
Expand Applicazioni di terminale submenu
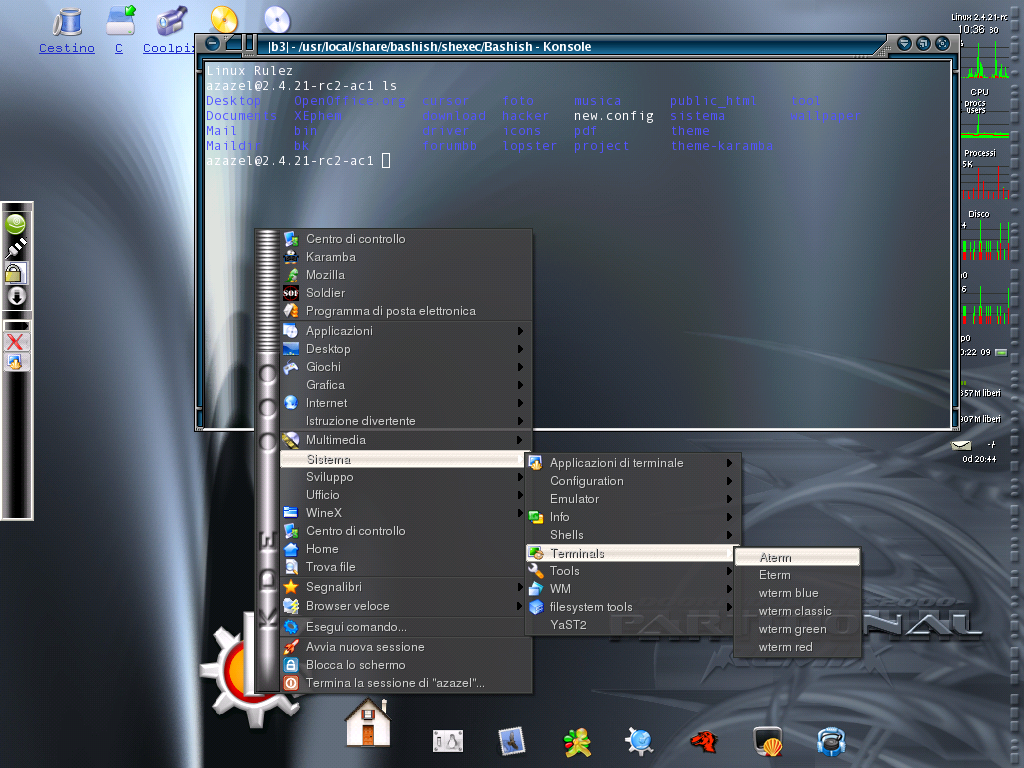click(x=633, y=463)
